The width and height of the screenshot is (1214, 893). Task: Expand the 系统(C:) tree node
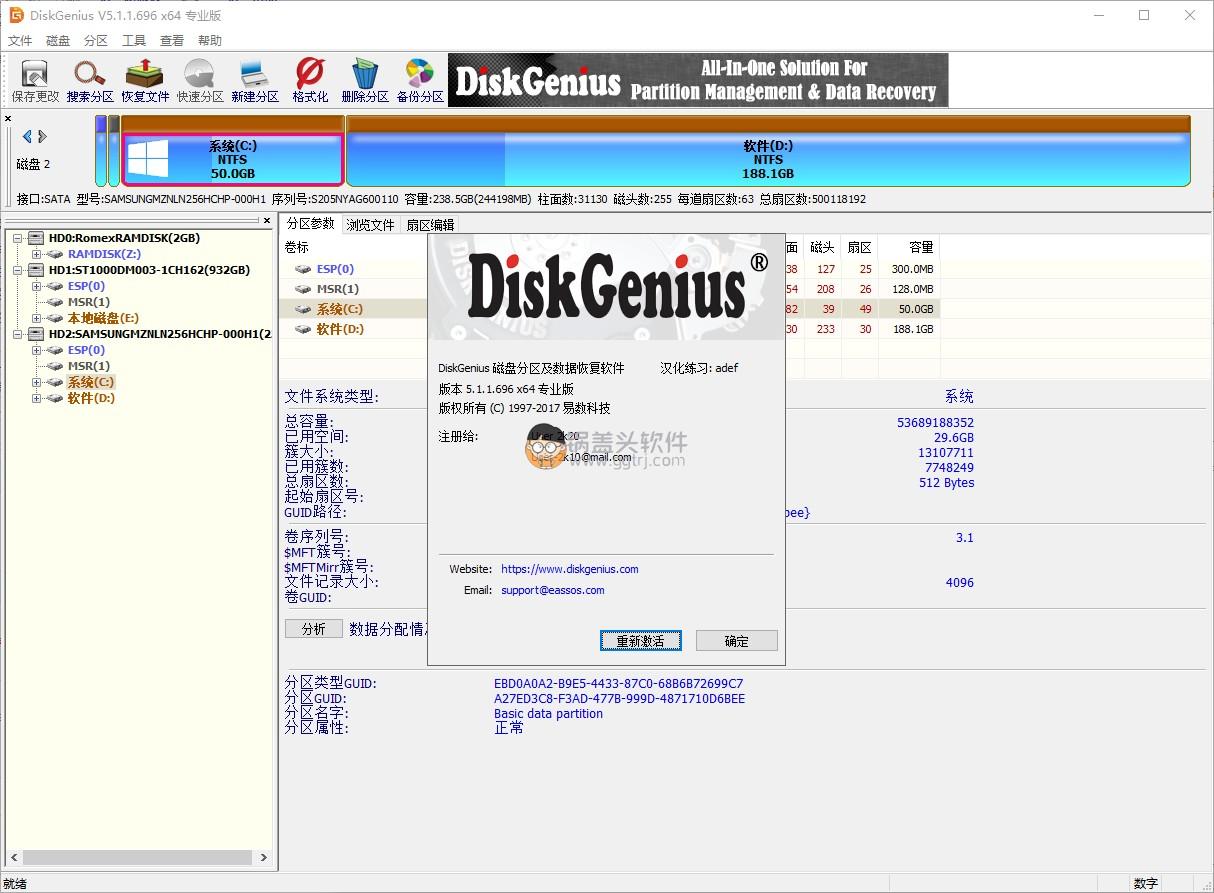36,382
